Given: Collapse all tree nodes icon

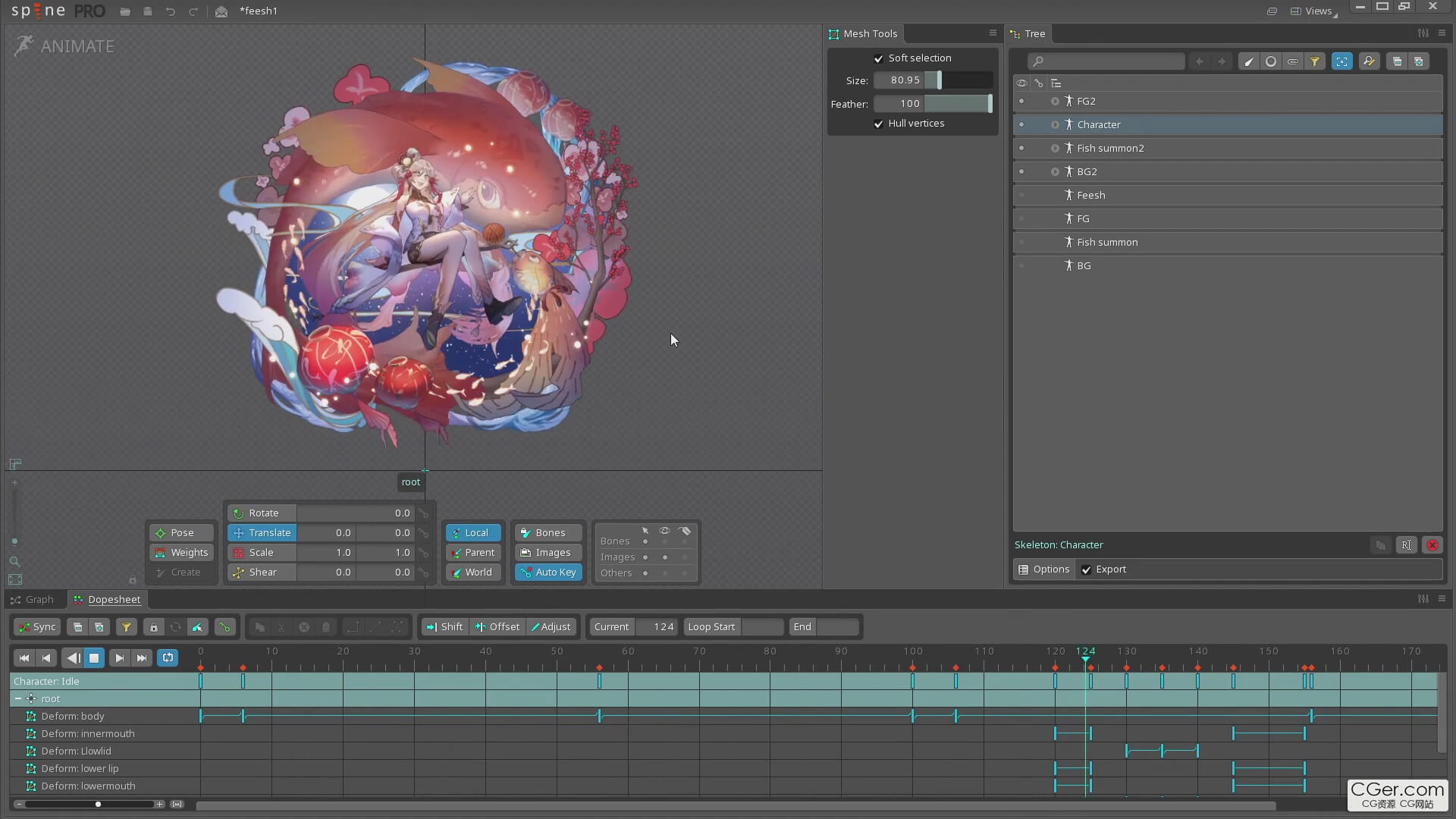Looking at the screenshot, I should 1397,61.
